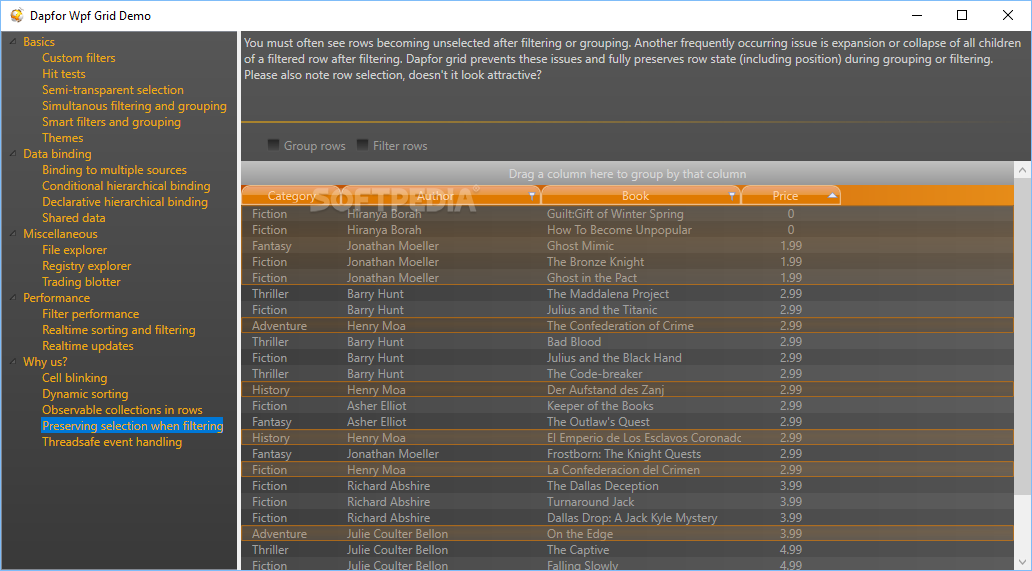Image resolution: width=1032 pixels, height=571 pixels.
Task: Open Binding to multiple sources demo
Action: click(x=115, y=170)
